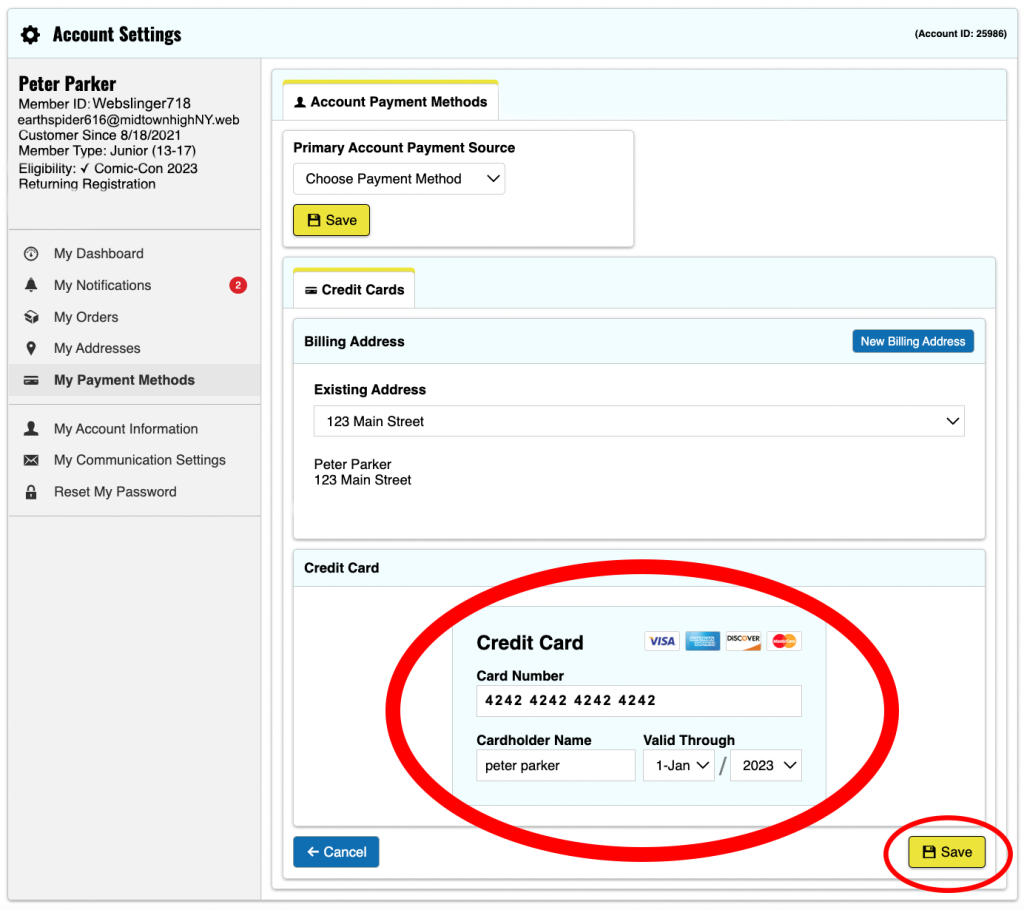The height and width of the screenshot is (910, 1024).
Task: Open the expiration year 2023 dropdown
Action: click(x=766, y=766)
